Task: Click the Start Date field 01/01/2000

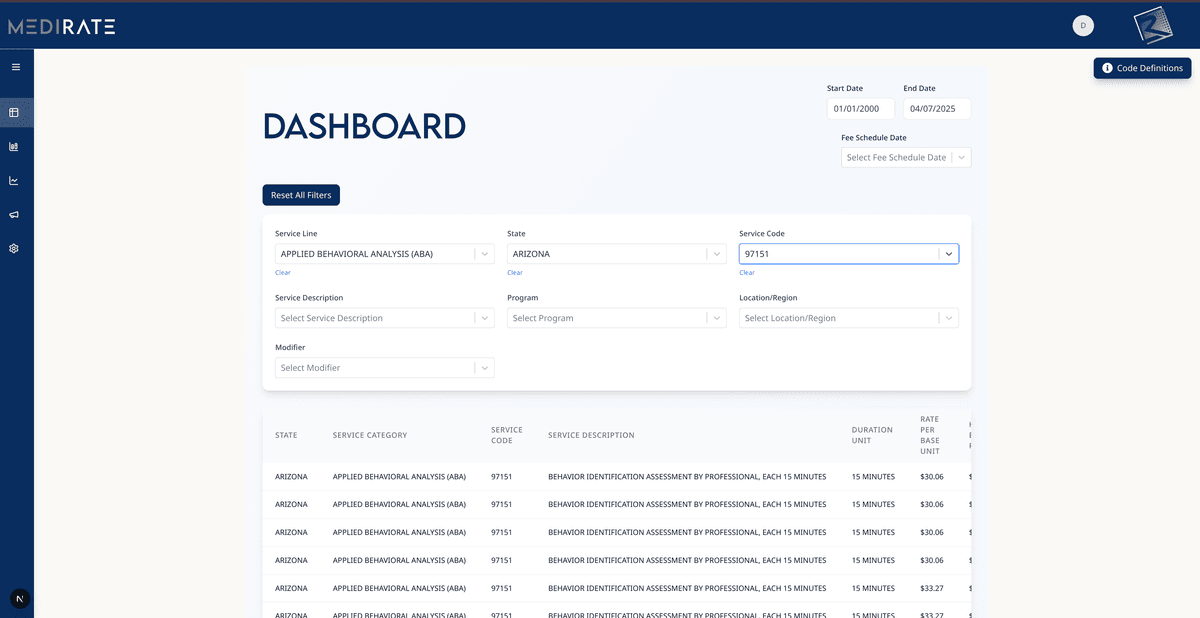Action: point(861,109)
